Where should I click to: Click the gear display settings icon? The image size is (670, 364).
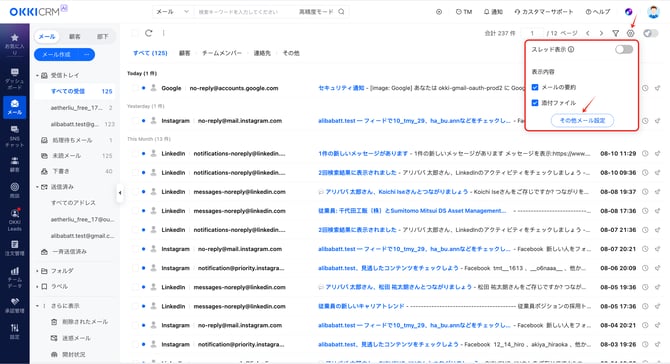pyautogui.click(x=631, y=33)
